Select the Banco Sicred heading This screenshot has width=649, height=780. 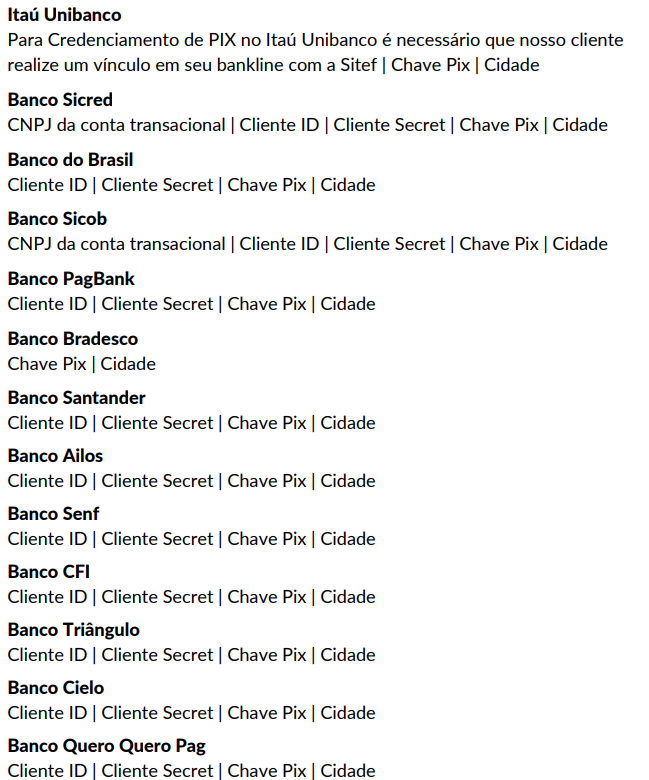pos(60,100)
